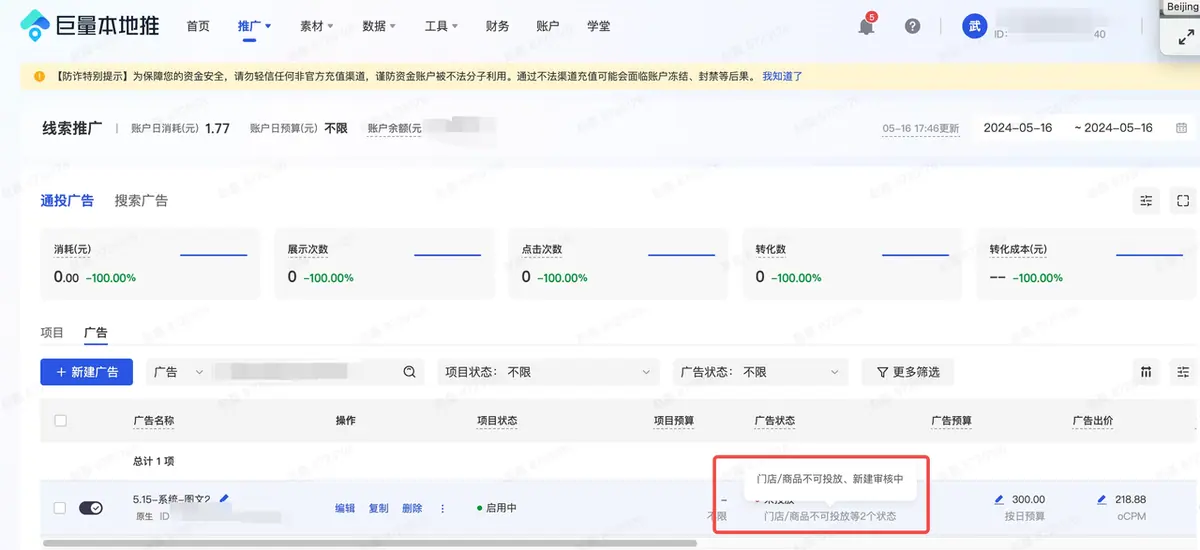This screenshot has width=1200, height=550.
Task: Click the 广告出价 column header
Action: point(1092,421)
